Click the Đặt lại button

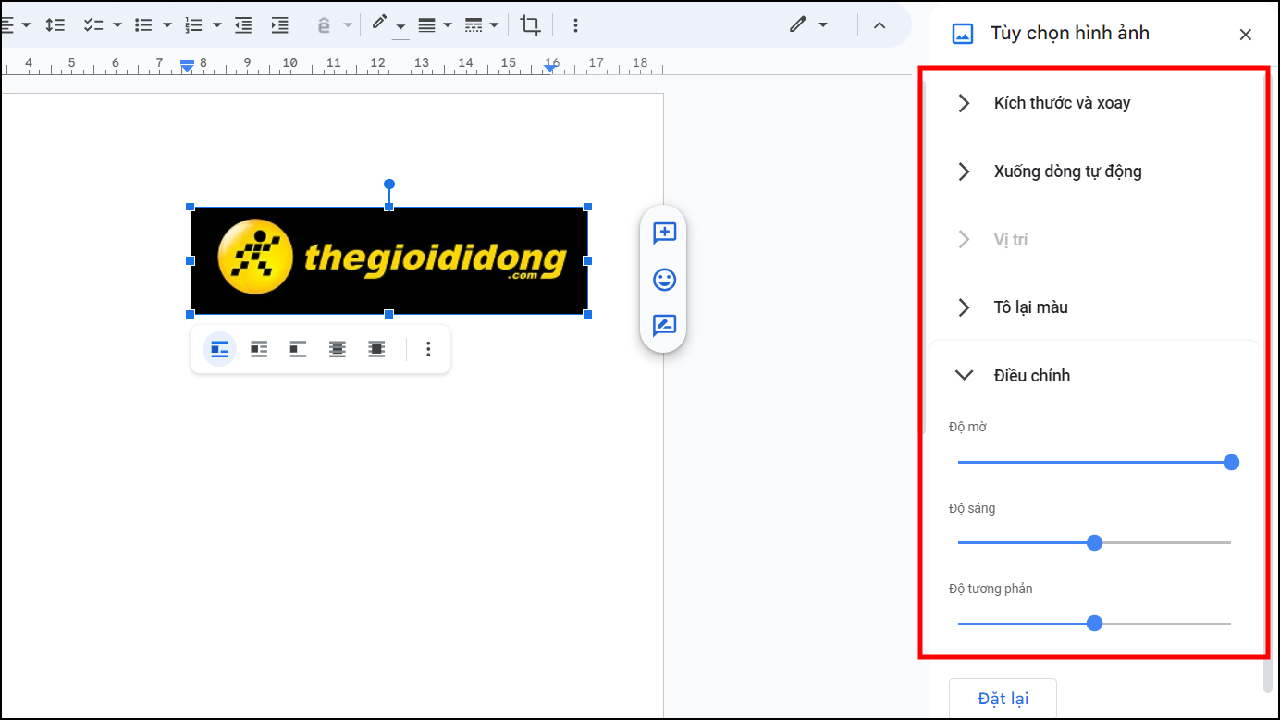click(x=1002, y=698)
